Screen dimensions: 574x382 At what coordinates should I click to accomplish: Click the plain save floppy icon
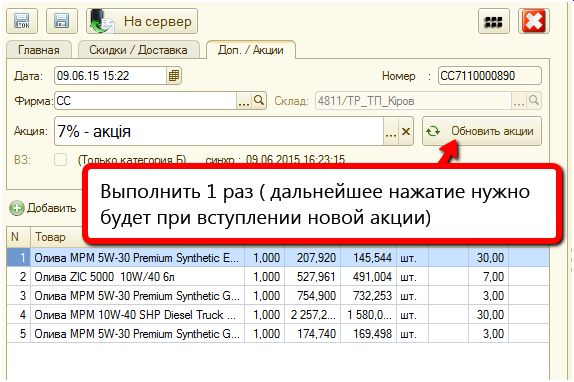click(62, 21)
